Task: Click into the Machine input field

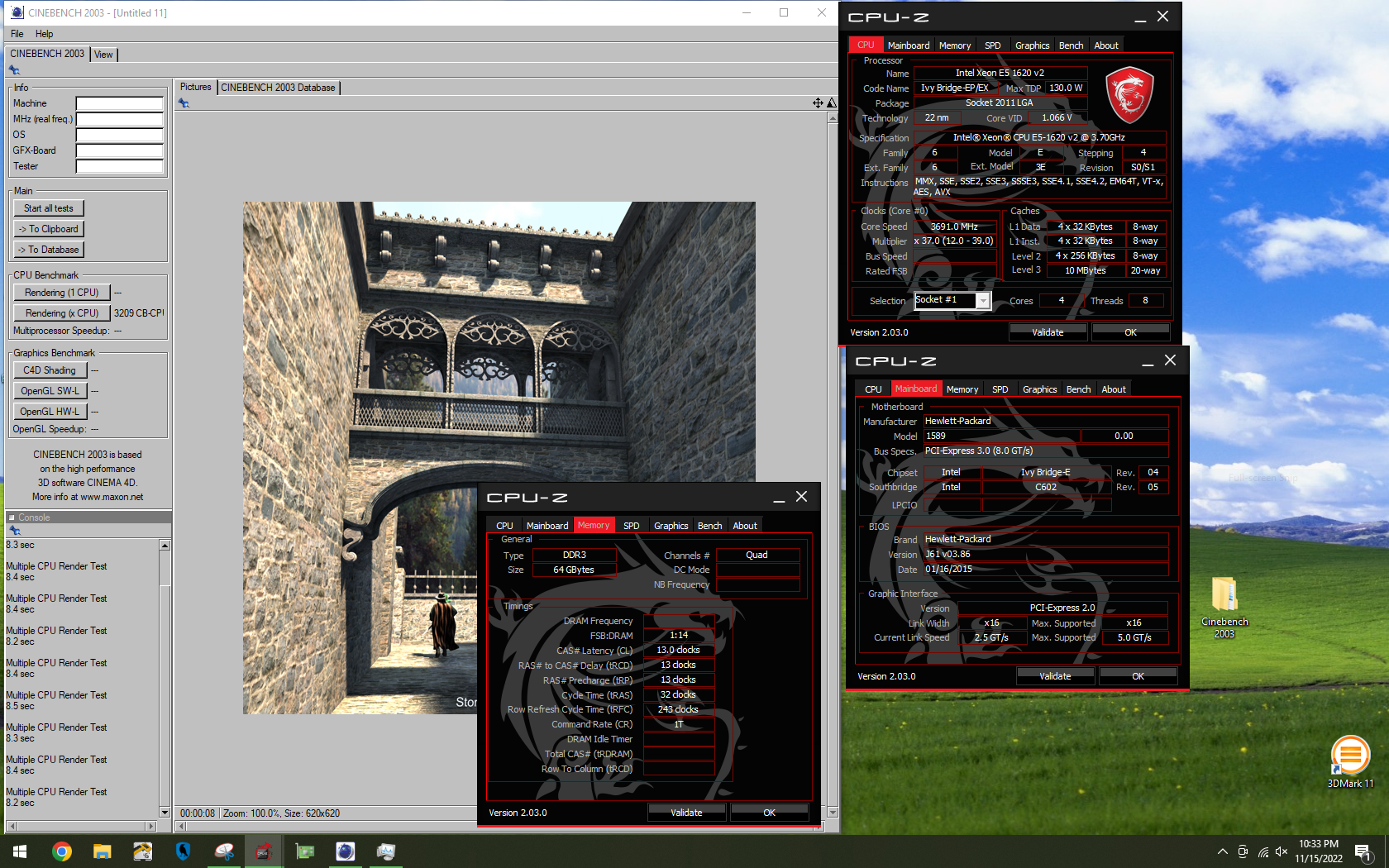Action: tap(120, 103)
